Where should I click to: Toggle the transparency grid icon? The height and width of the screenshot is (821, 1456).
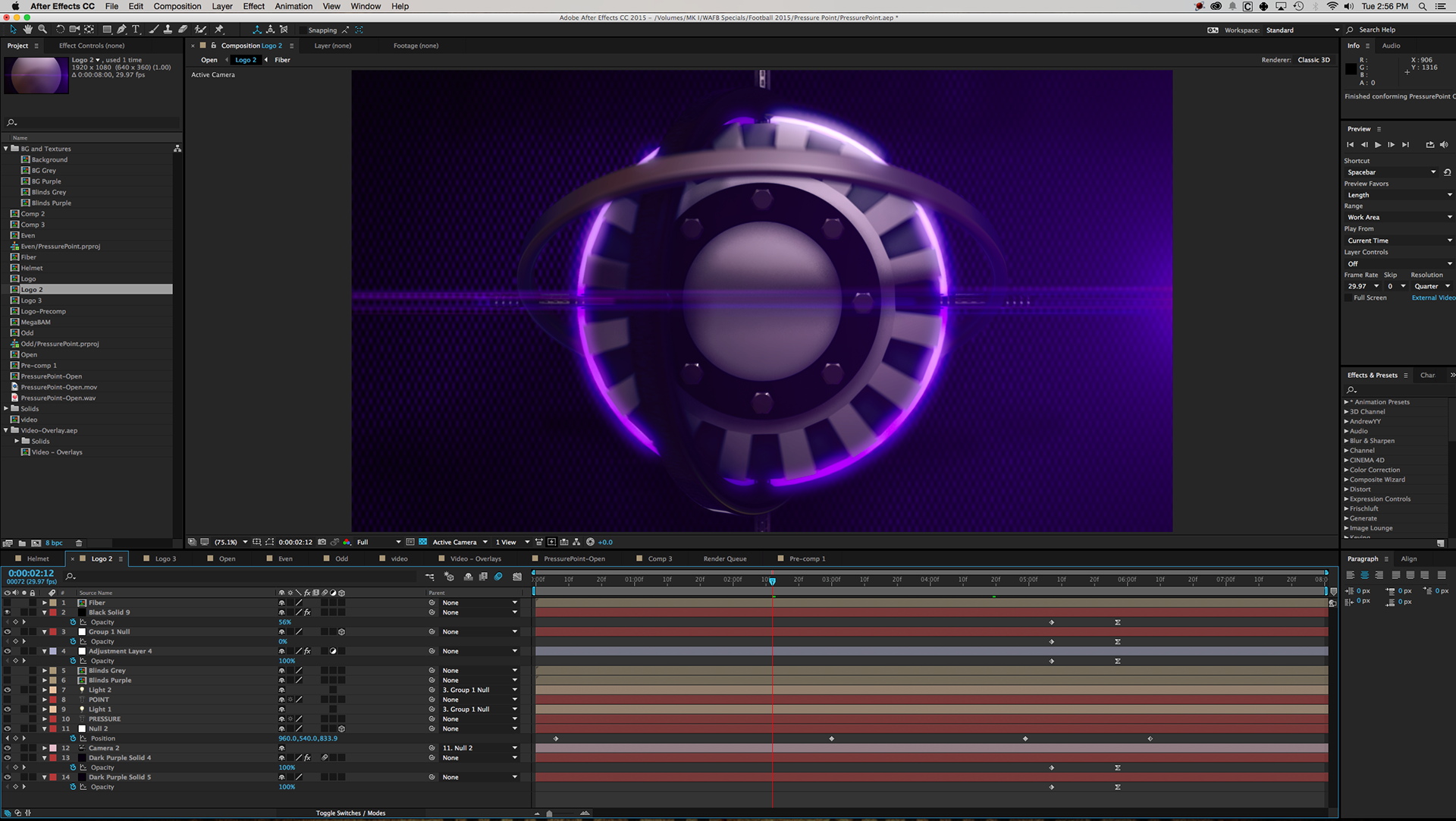point(423,542)
